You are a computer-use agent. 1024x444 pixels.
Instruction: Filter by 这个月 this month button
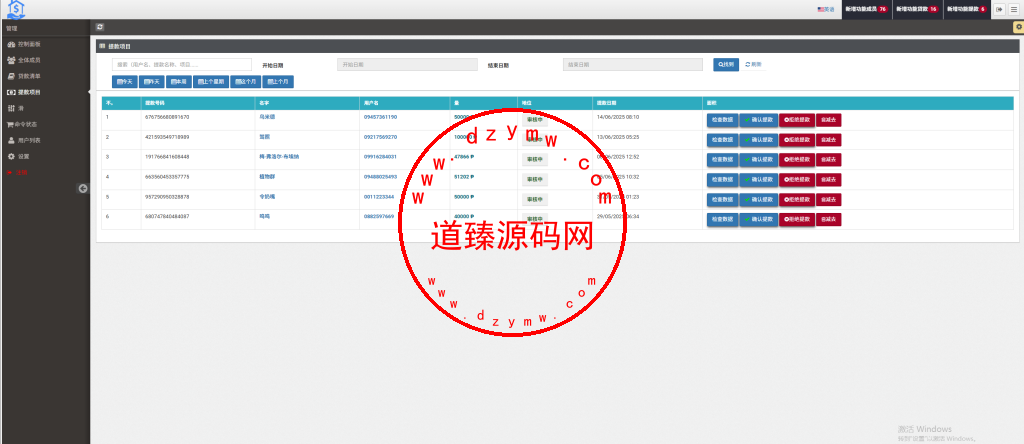point(245,82)
